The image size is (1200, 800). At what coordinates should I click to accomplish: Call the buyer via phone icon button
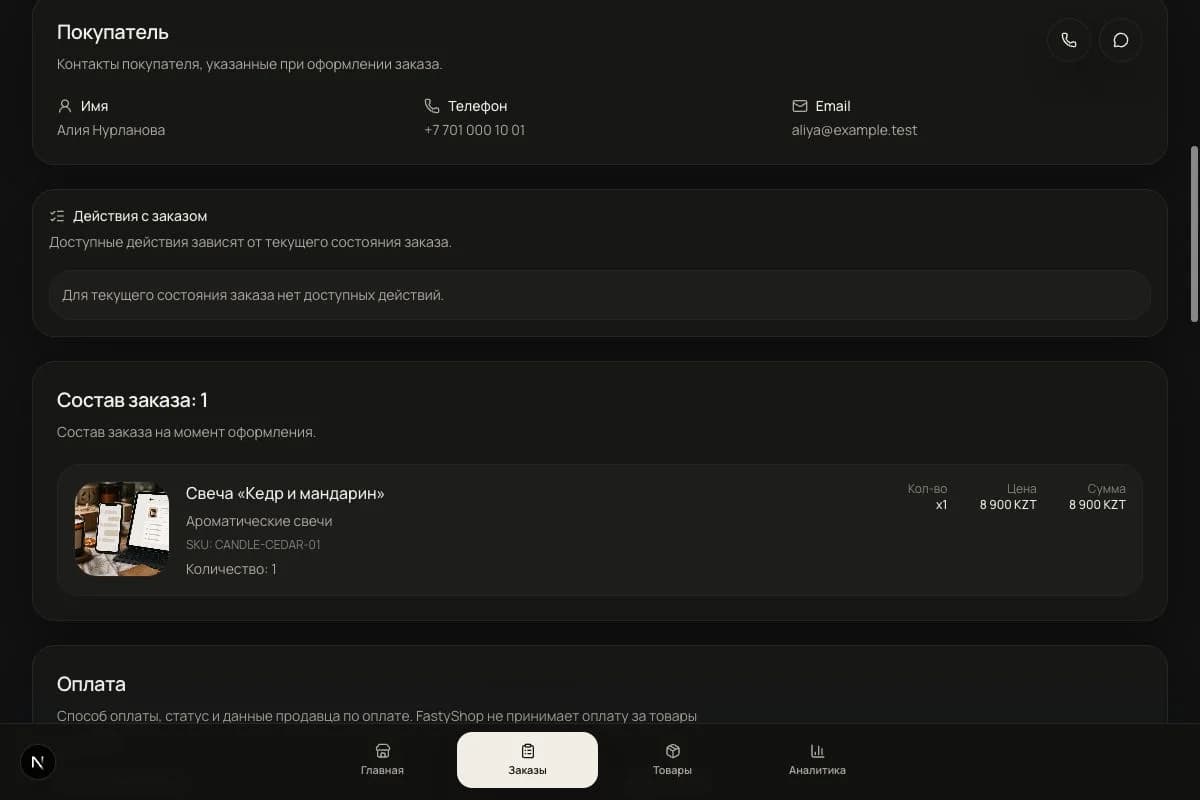[x=1069, y=41]
